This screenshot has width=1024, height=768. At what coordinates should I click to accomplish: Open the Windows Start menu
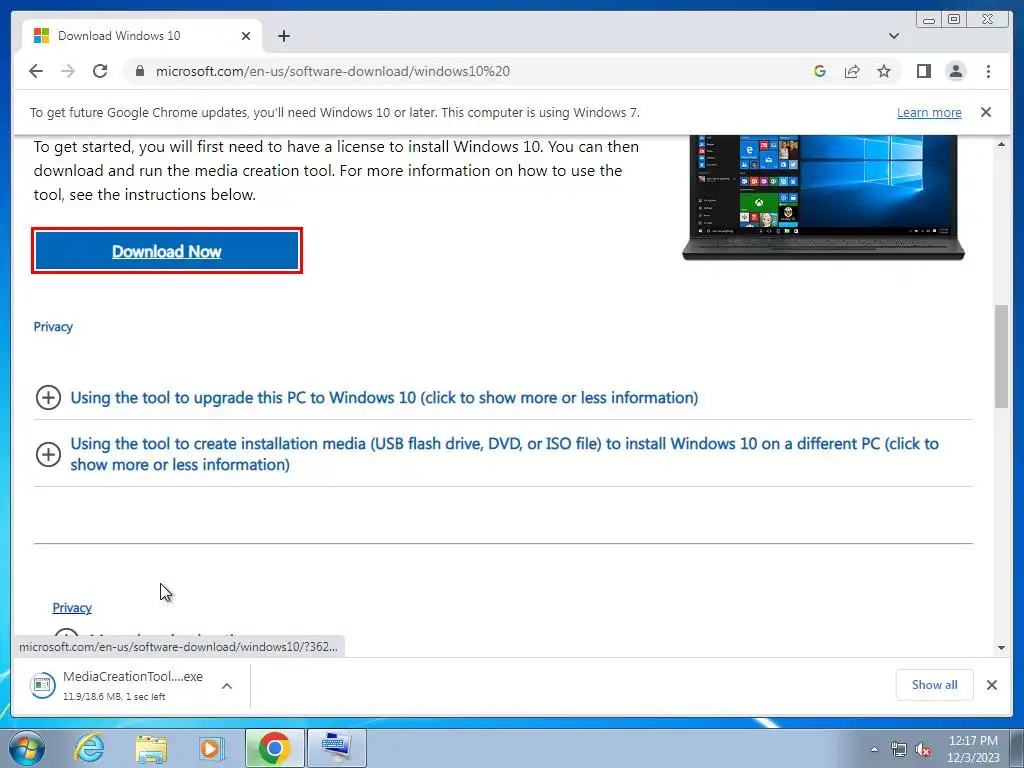pyautogui.click(x=26, y=748)
